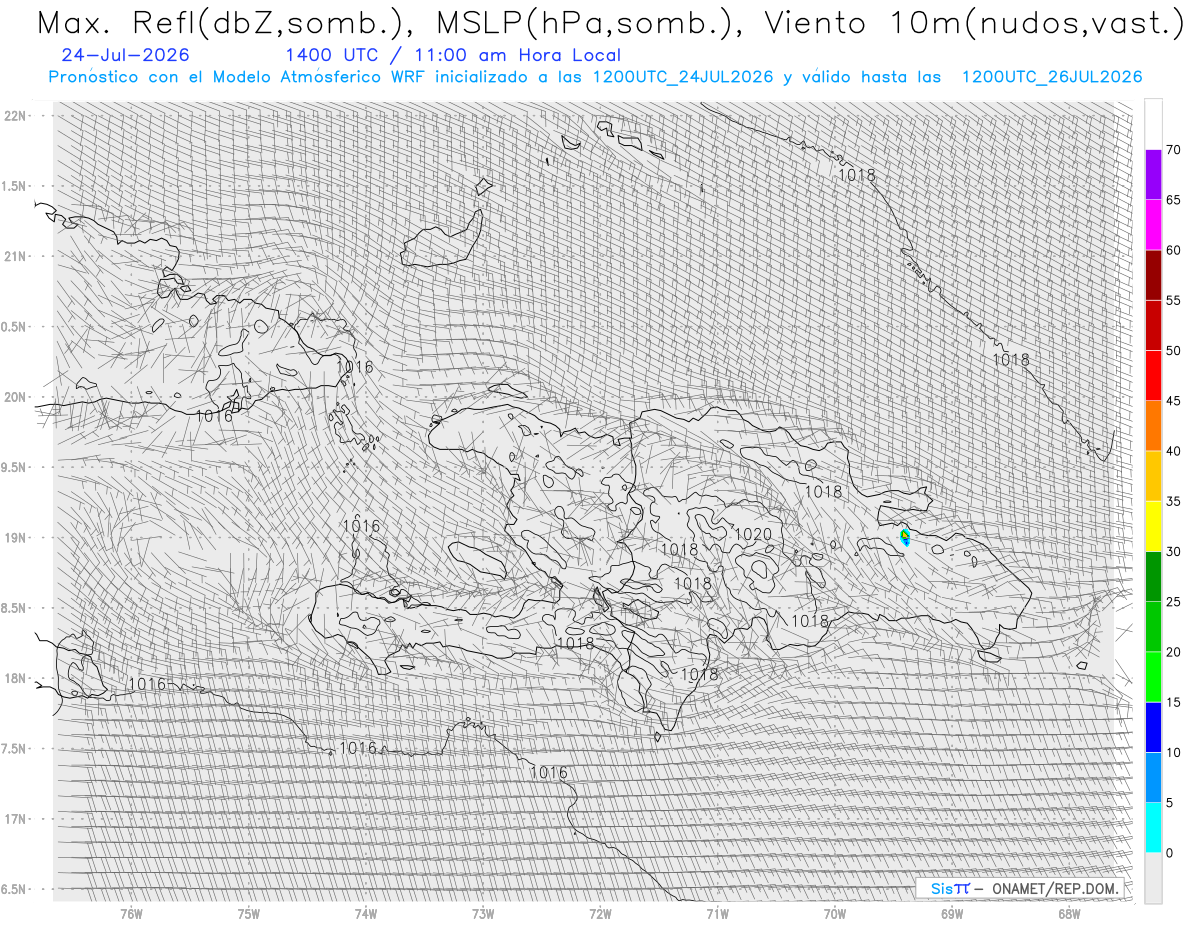Click the colorbar label 15

click(1173, 702)
